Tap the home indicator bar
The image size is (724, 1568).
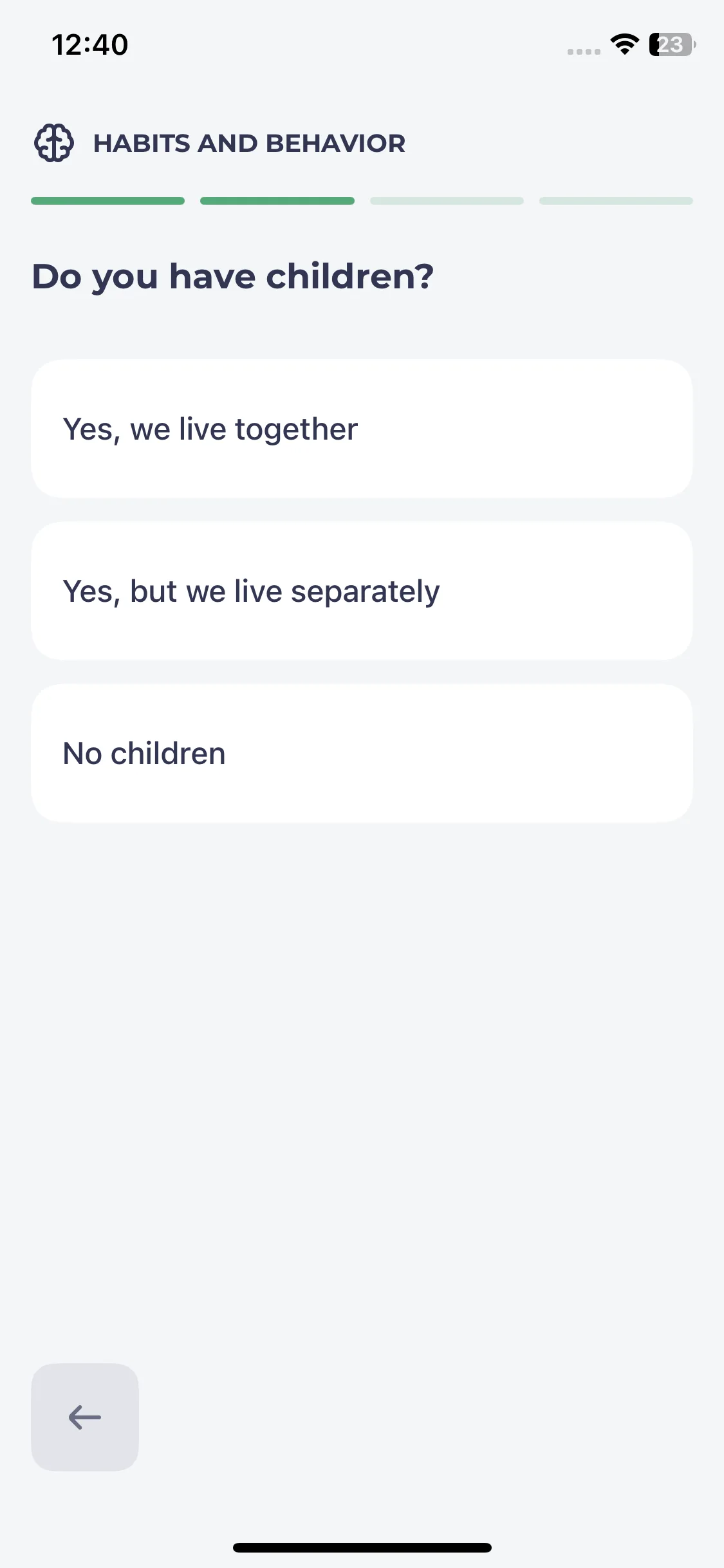tap(362, 1547)
